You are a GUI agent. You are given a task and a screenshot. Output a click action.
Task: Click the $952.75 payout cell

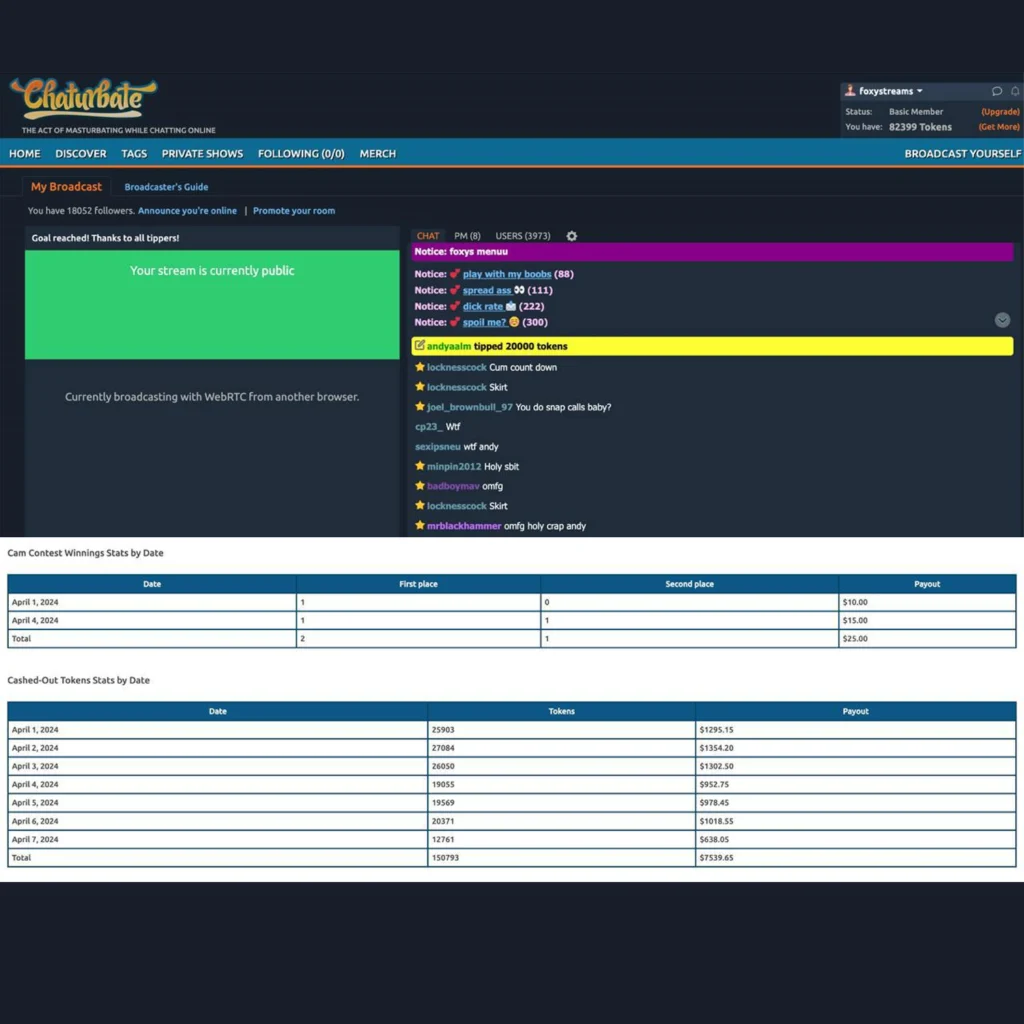pos(856,784)
